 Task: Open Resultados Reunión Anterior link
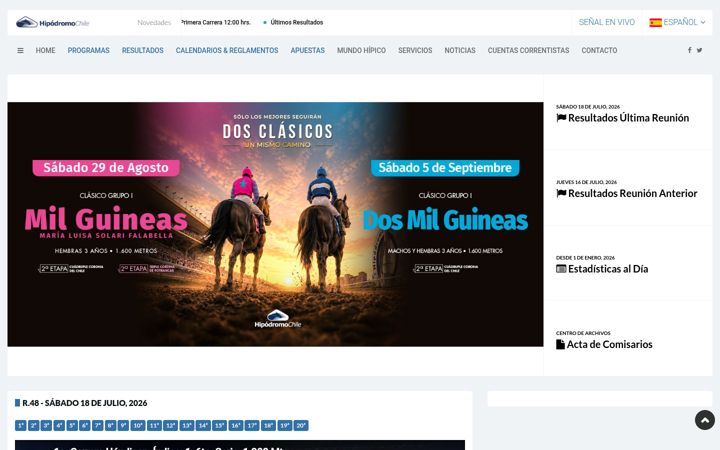tap(632, 193)
